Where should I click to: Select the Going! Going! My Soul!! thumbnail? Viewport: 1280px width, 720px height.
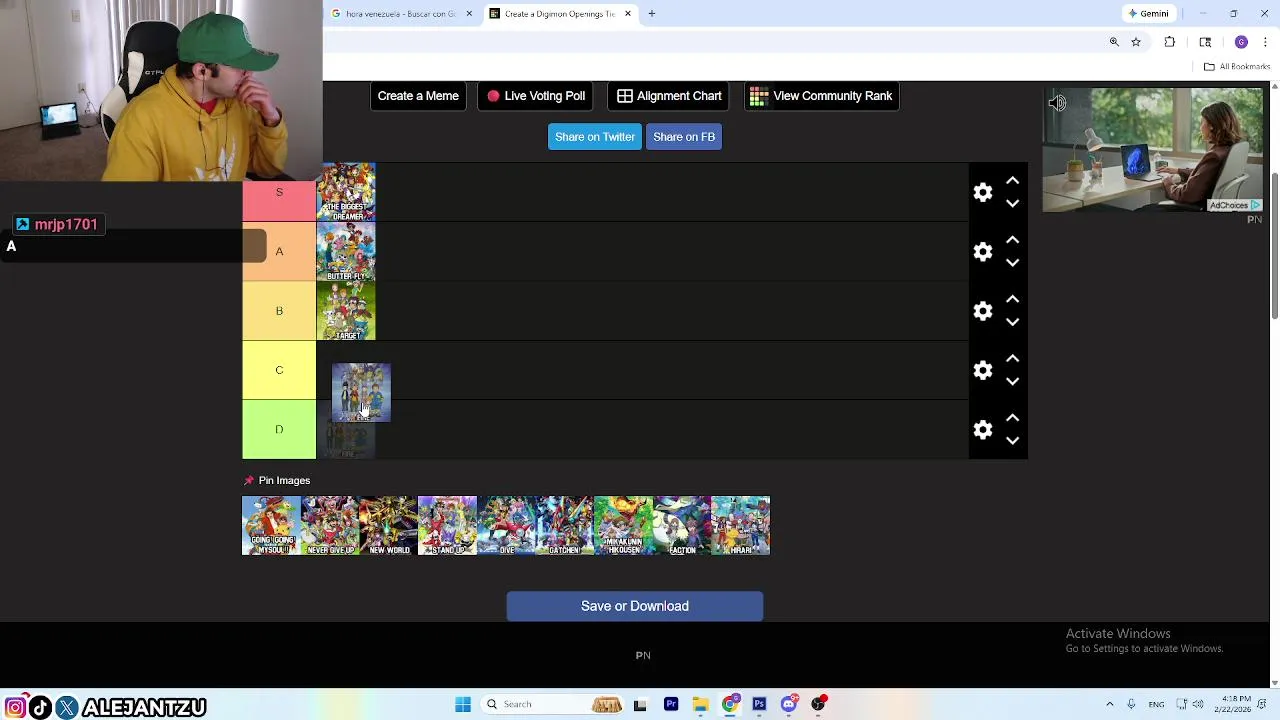tap(271, 526)
